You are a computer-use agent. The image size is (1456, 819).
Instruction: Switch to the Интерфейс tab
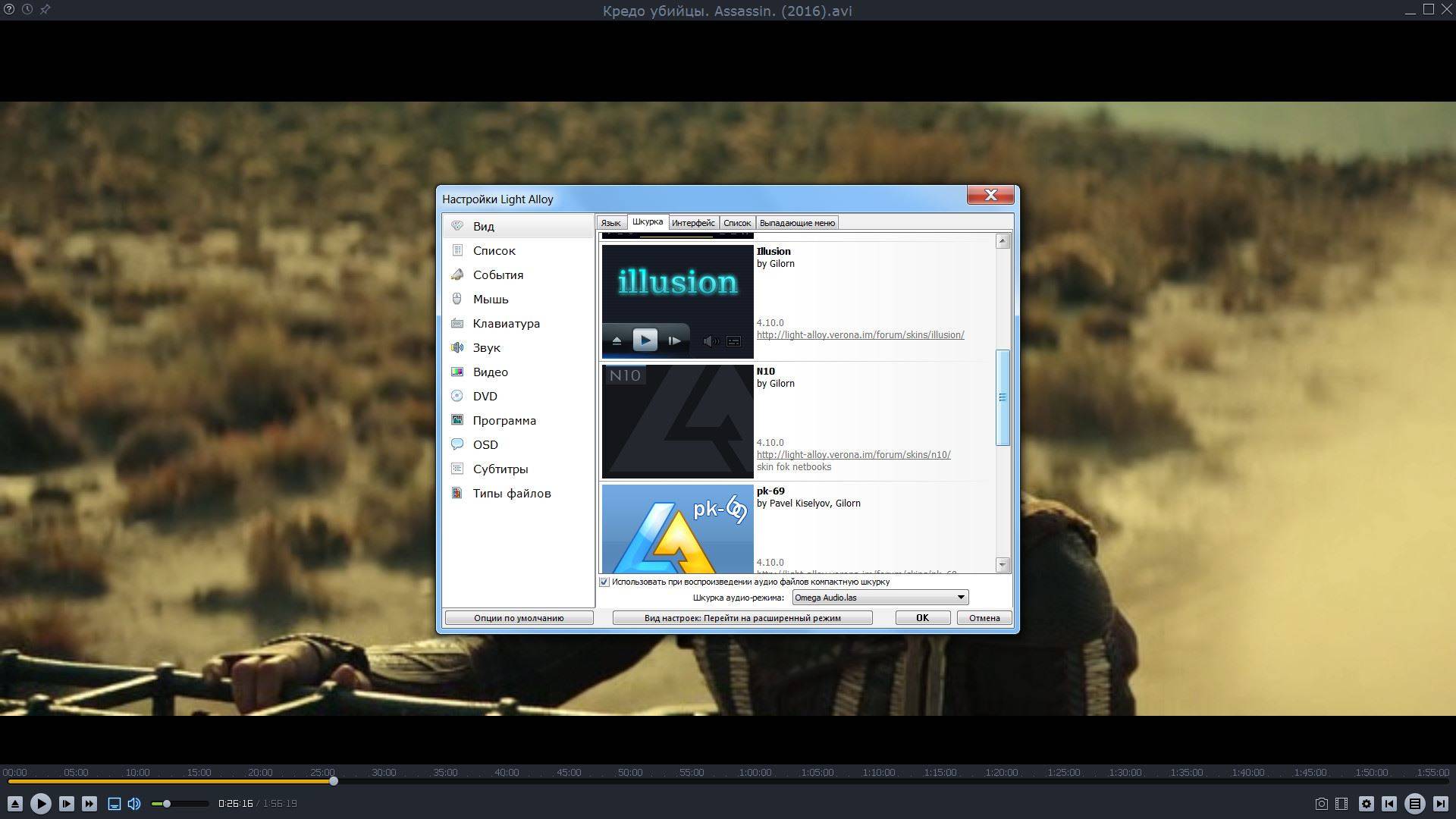pos(693,223)
